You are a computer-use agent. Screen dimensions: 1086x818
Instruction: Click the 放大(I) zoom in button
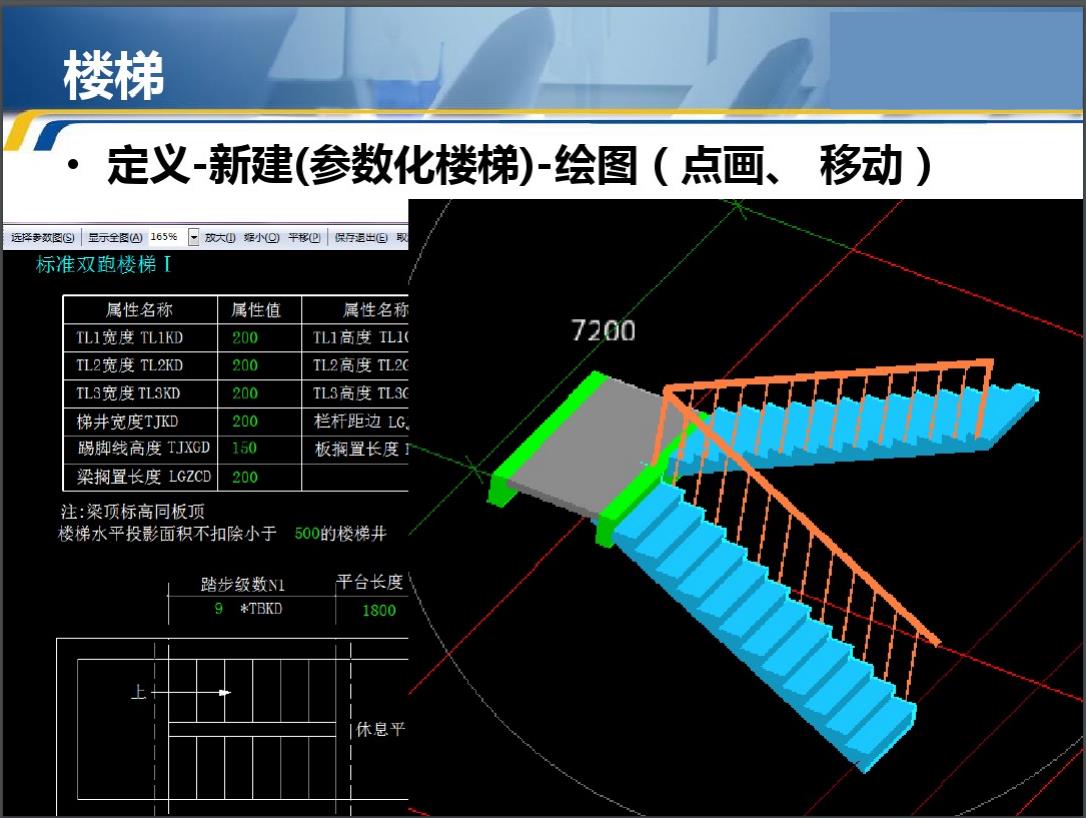pos(220,238)
